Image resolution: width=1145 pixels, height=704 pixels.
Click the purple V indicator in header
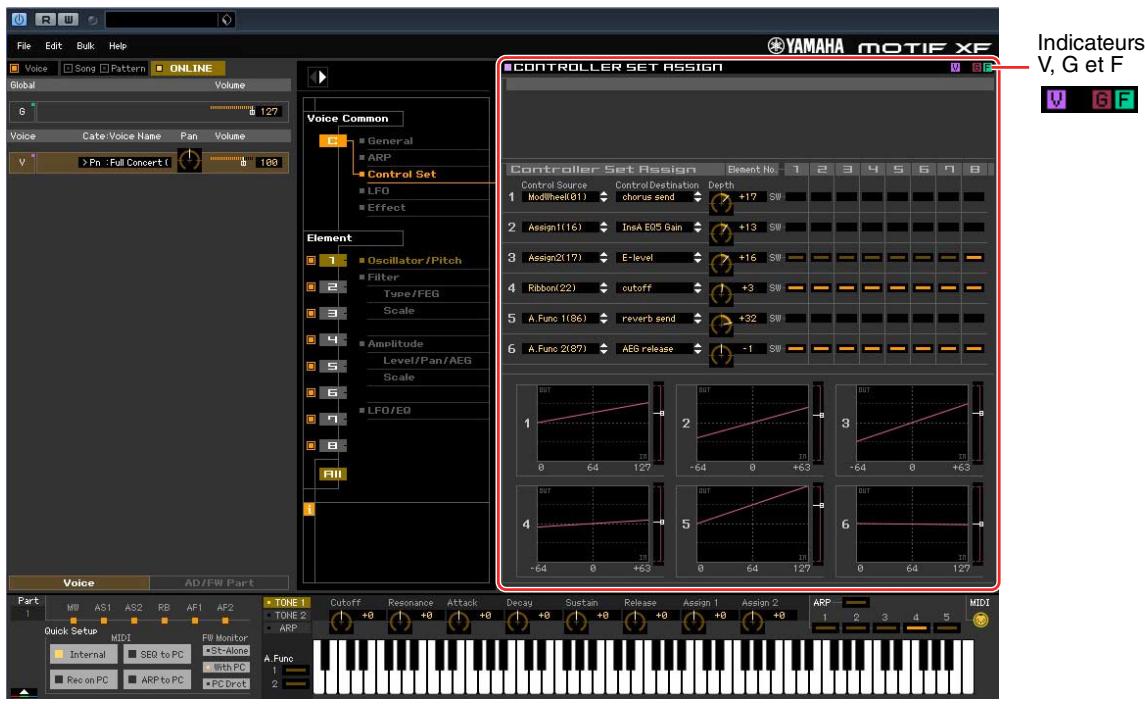pyautogui.click(x=955, y=67)
